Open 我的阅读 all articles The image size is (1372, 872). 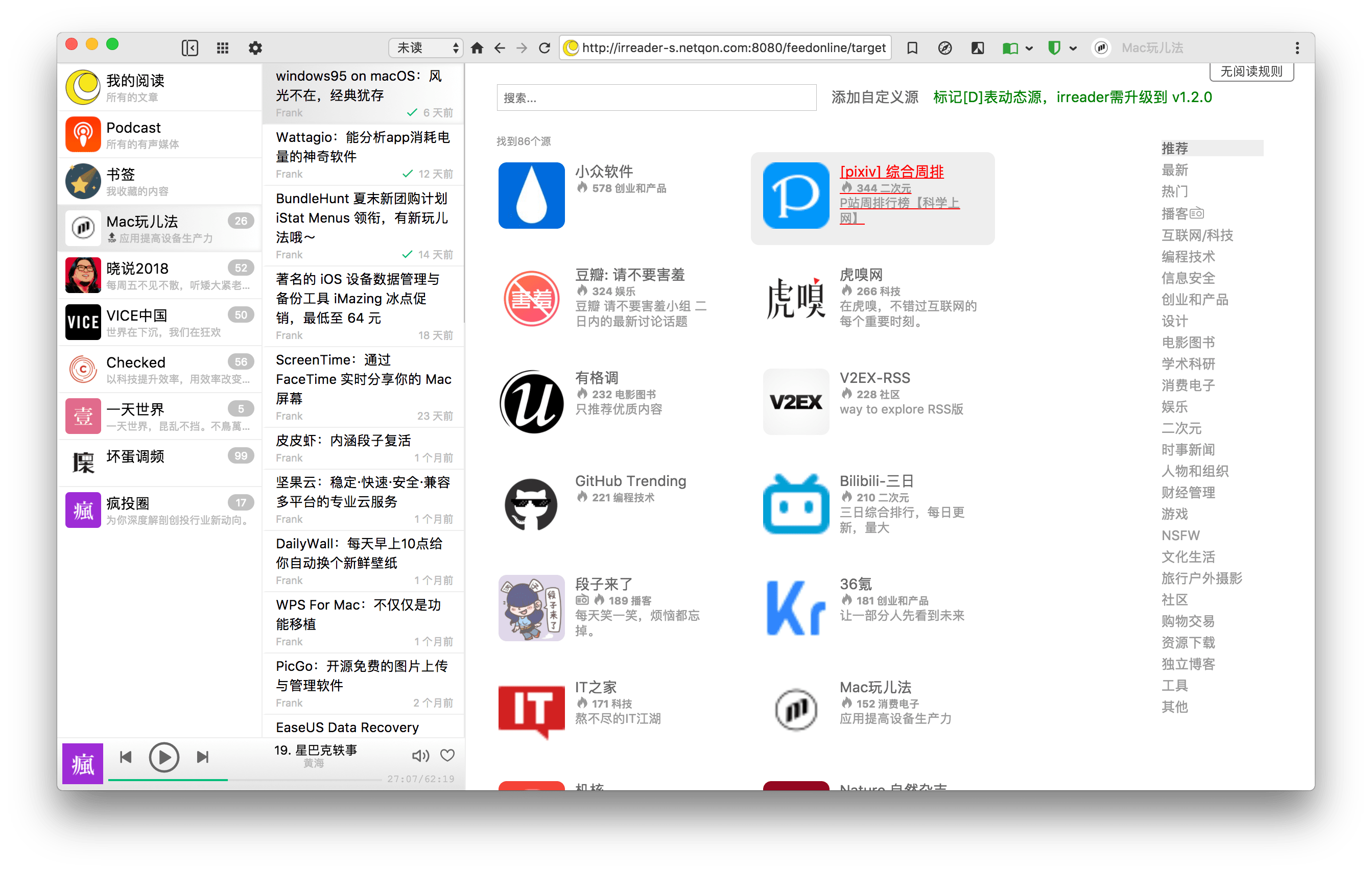click(159, 87)
